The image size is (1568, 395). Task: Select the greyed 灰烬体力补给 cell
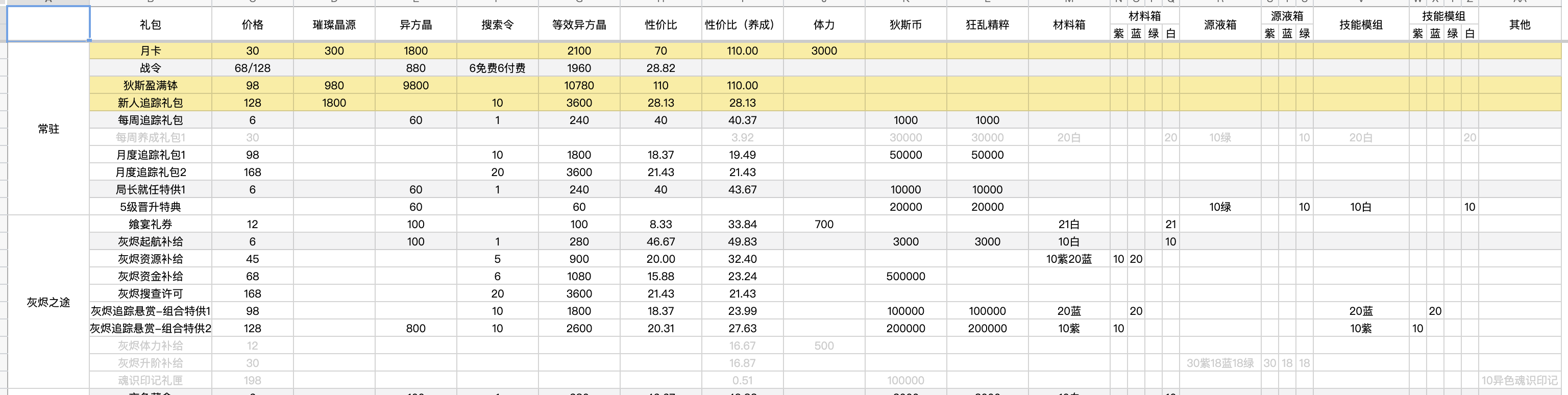151,345
